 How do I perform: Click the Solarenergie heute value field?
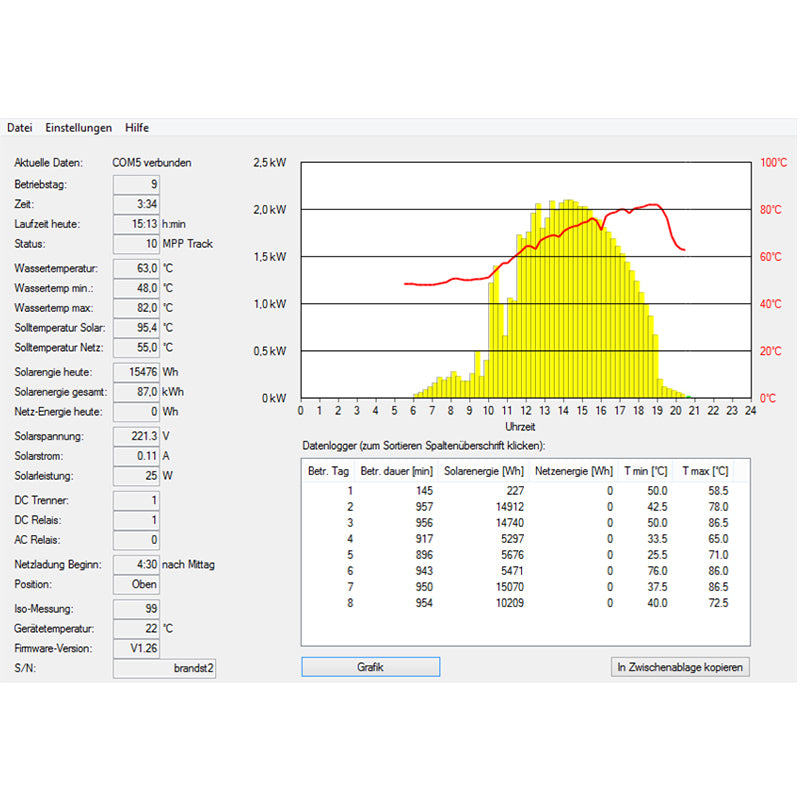point(136,372)
